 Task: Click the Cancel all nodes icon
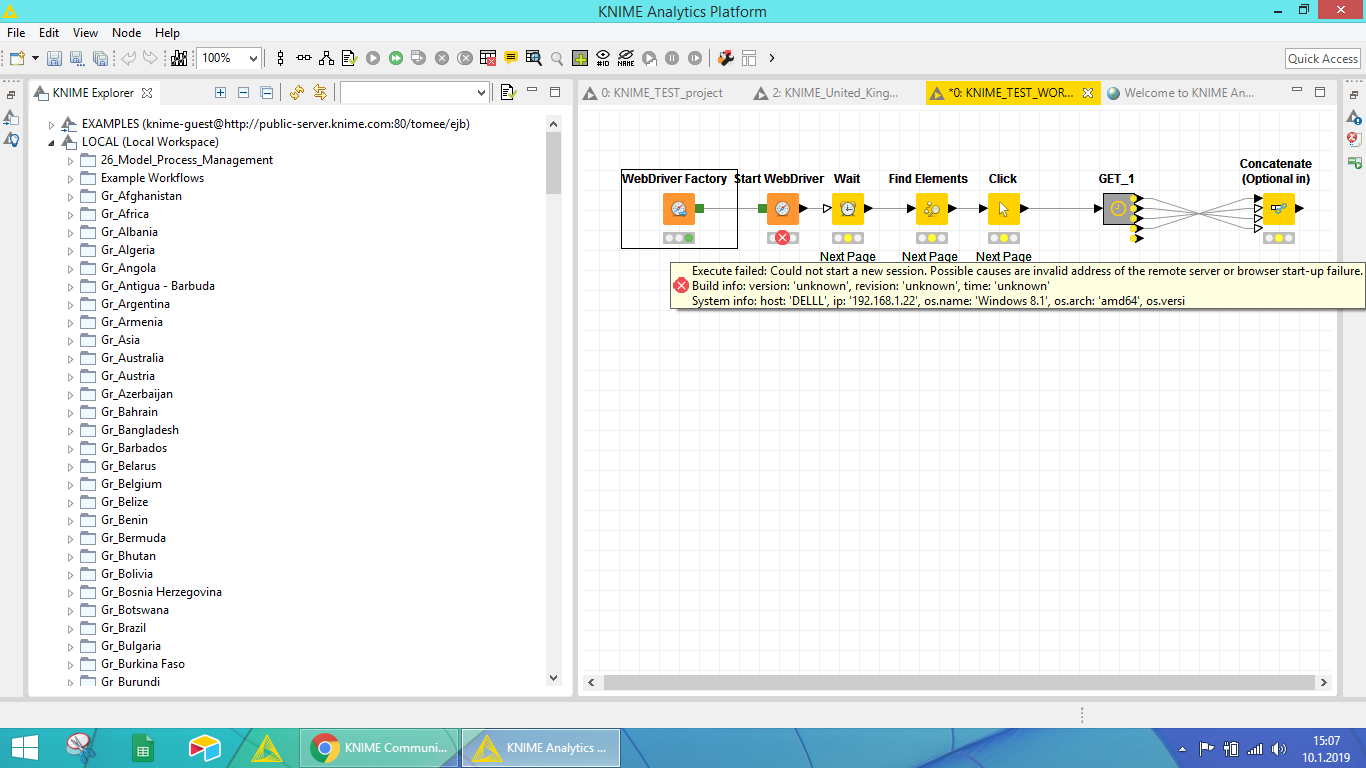tap(465, 58)
